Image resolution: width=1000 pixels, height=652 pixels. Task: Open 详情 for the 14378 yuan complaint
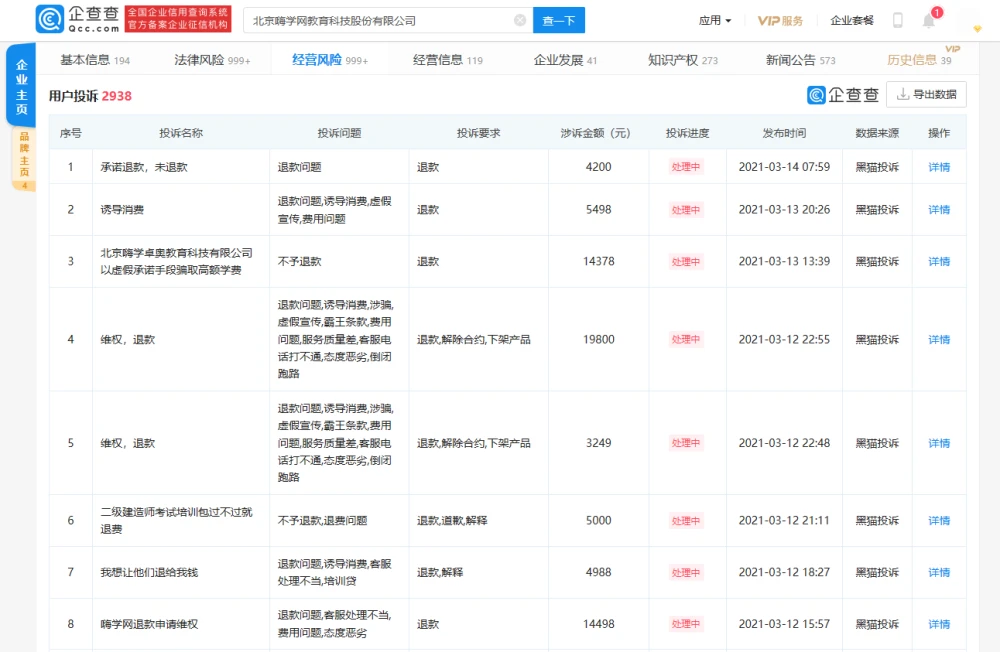939,262
